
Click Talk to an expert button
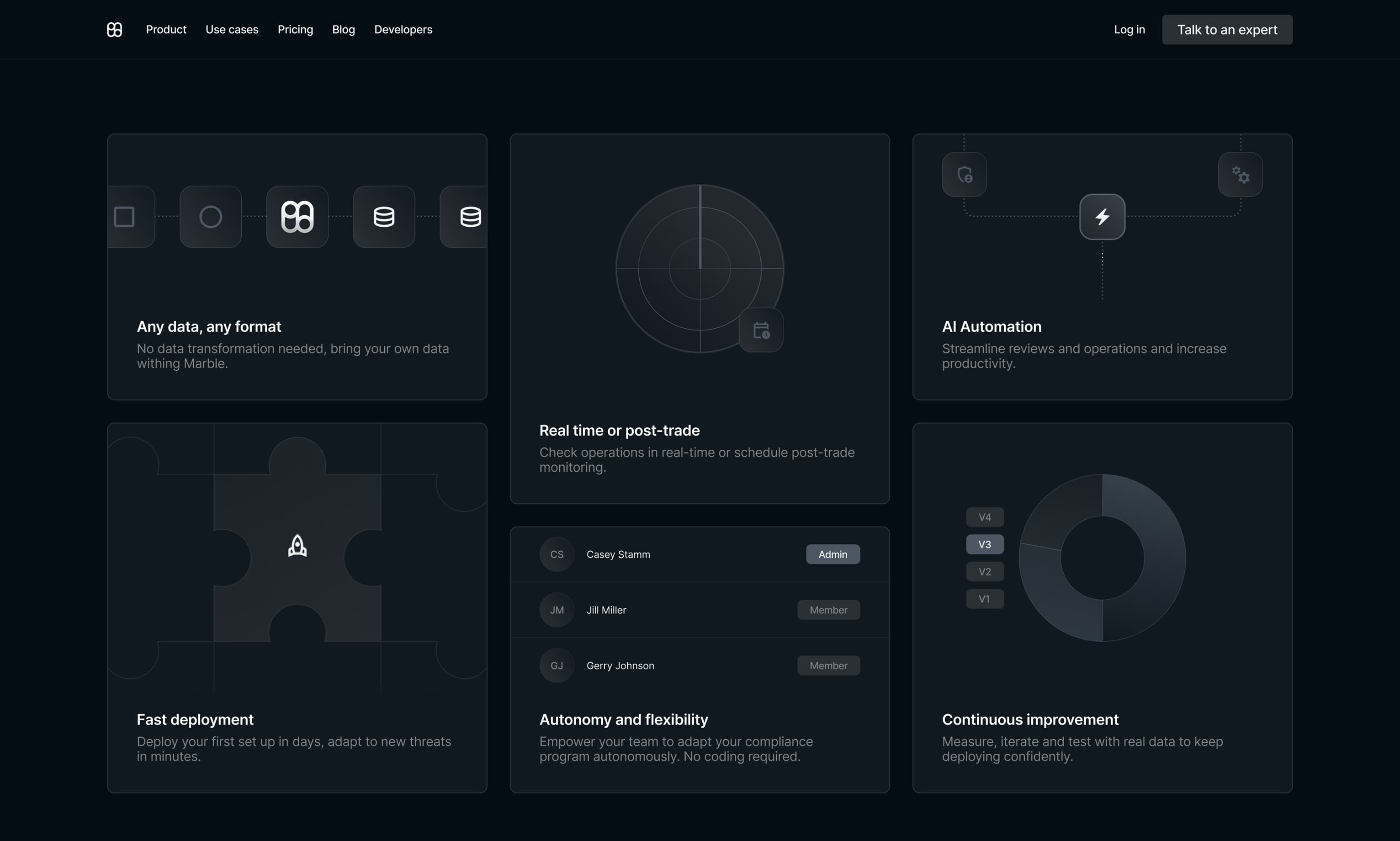[x=1227, y=29]
